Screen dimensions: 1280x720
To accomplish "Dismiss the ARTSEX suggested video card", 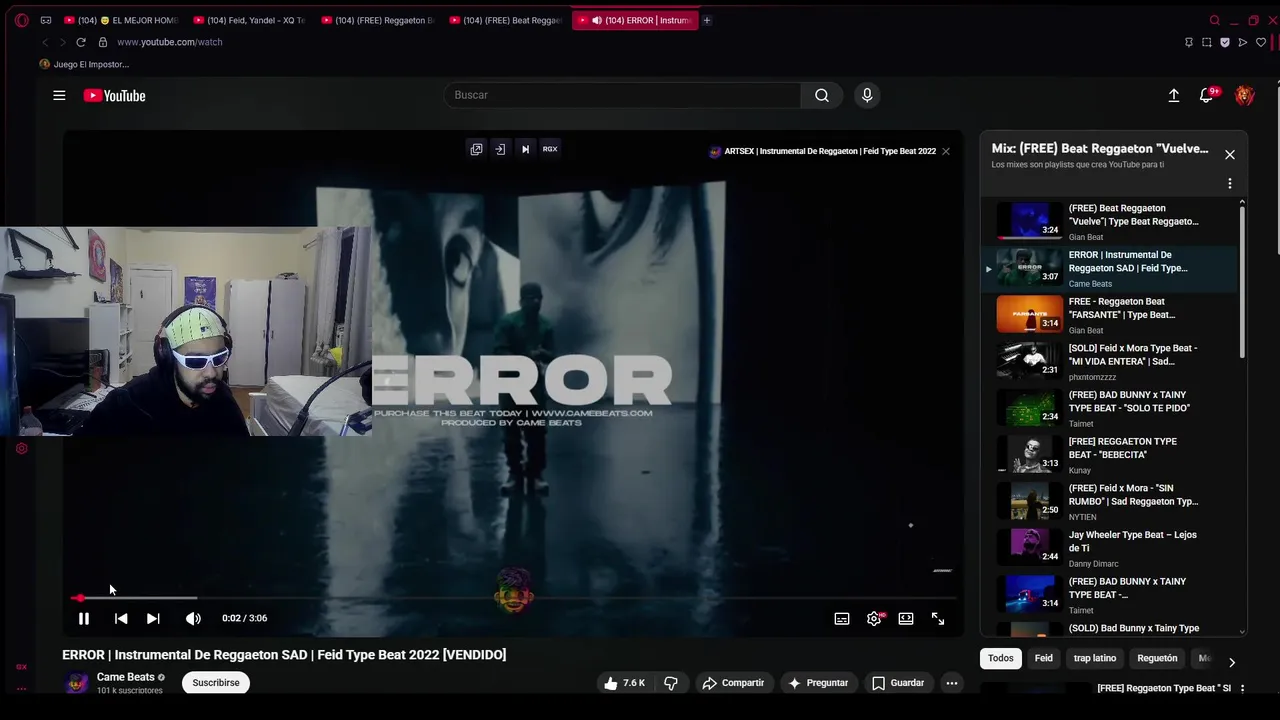I will 945,151.
